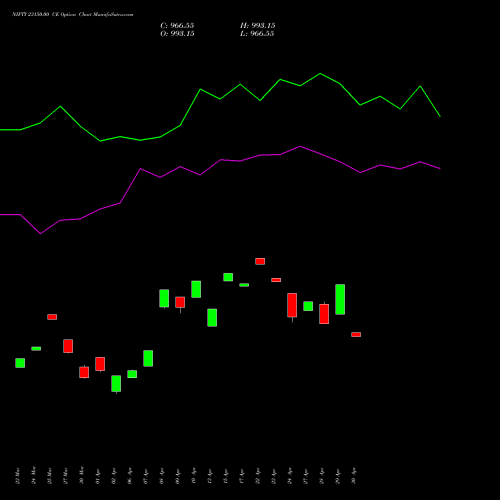Select the small red candle above 30 Apr
The image size is (500, 500).
(356, 334)
